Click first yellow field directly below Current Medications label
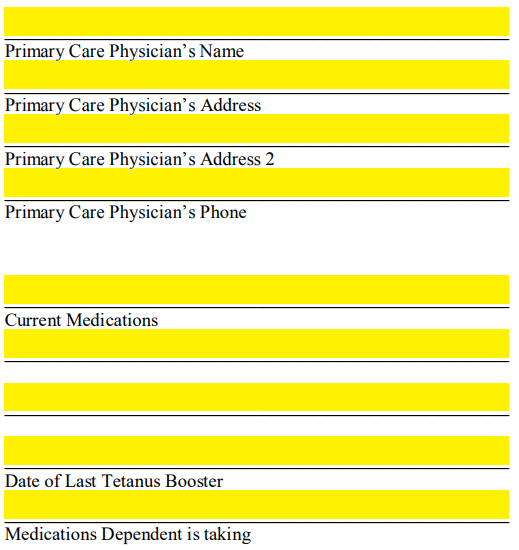This screenshot has width=519, height=550. (256, 343)
